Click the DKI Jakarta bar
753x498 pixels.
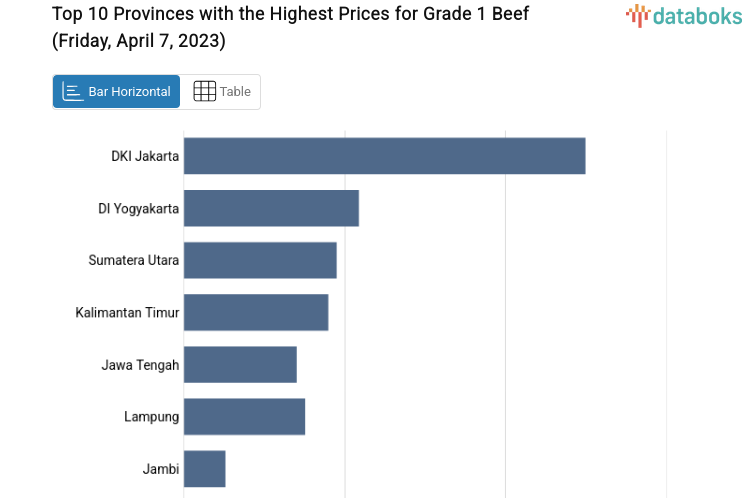coord(384,156)
